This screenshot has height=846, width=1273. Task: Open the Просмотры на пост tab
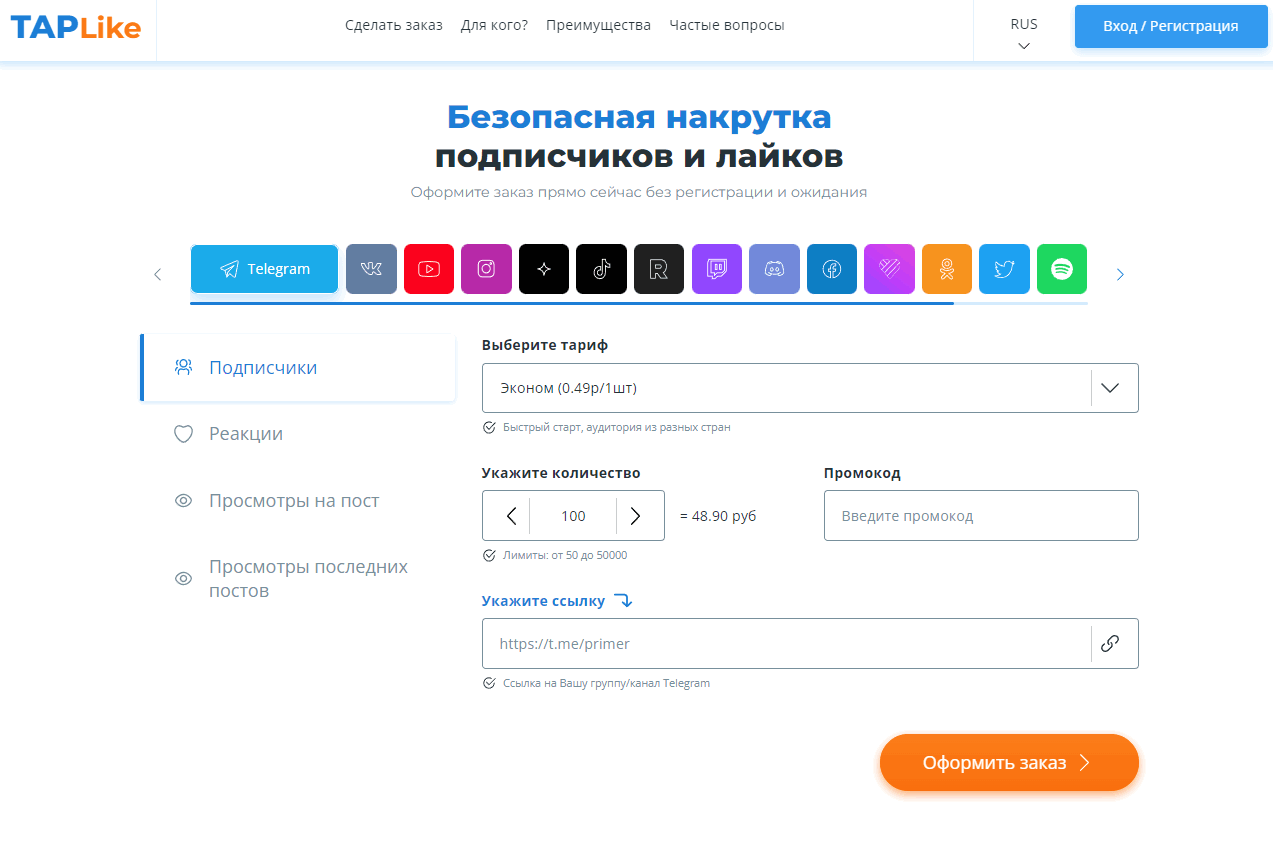tap(298, 501)
